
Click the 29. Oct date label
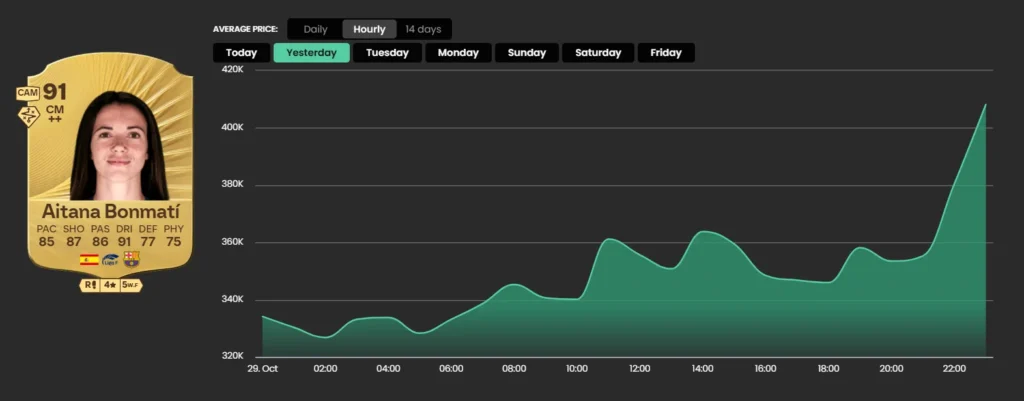coord(262,369)
